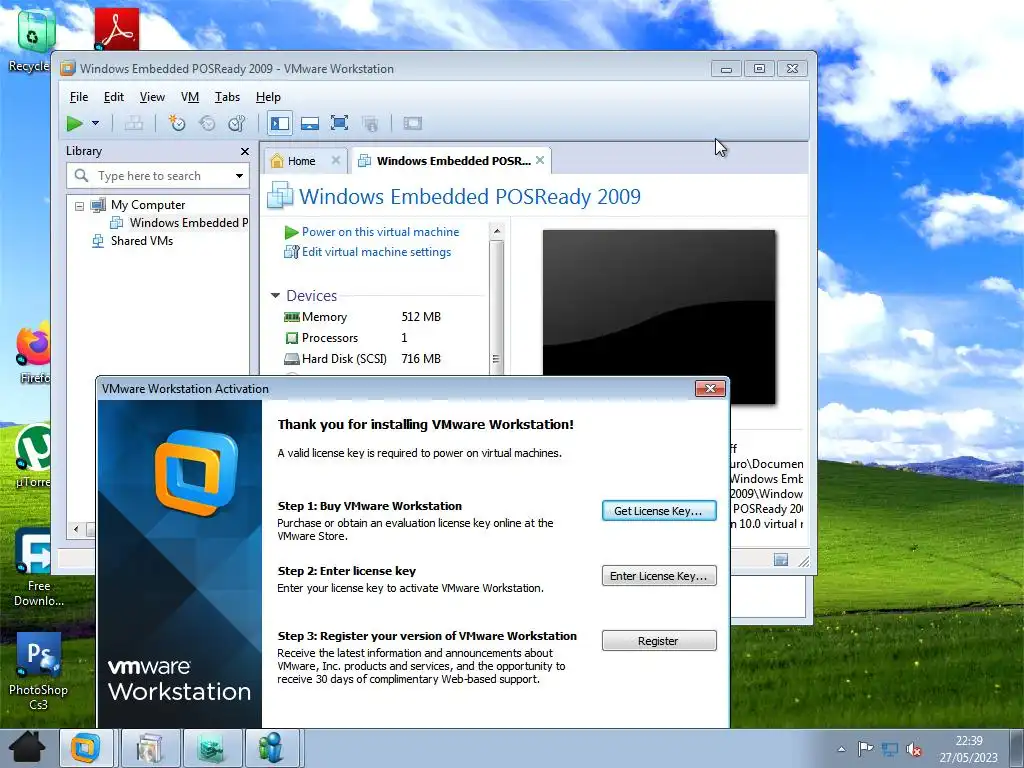Click the home Start button on taskbar
This screenshot has width=1024, height=768.
pos(27,748)
